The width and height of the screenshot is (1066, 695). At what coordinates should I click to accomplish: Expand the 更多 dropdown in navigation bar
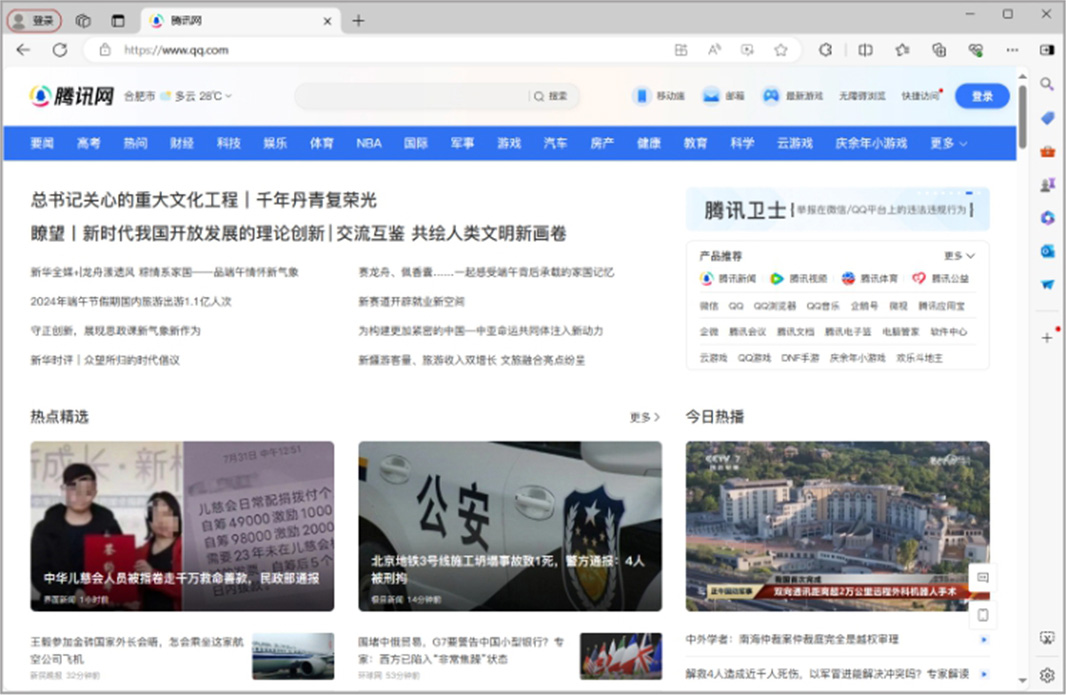(948, 144)
